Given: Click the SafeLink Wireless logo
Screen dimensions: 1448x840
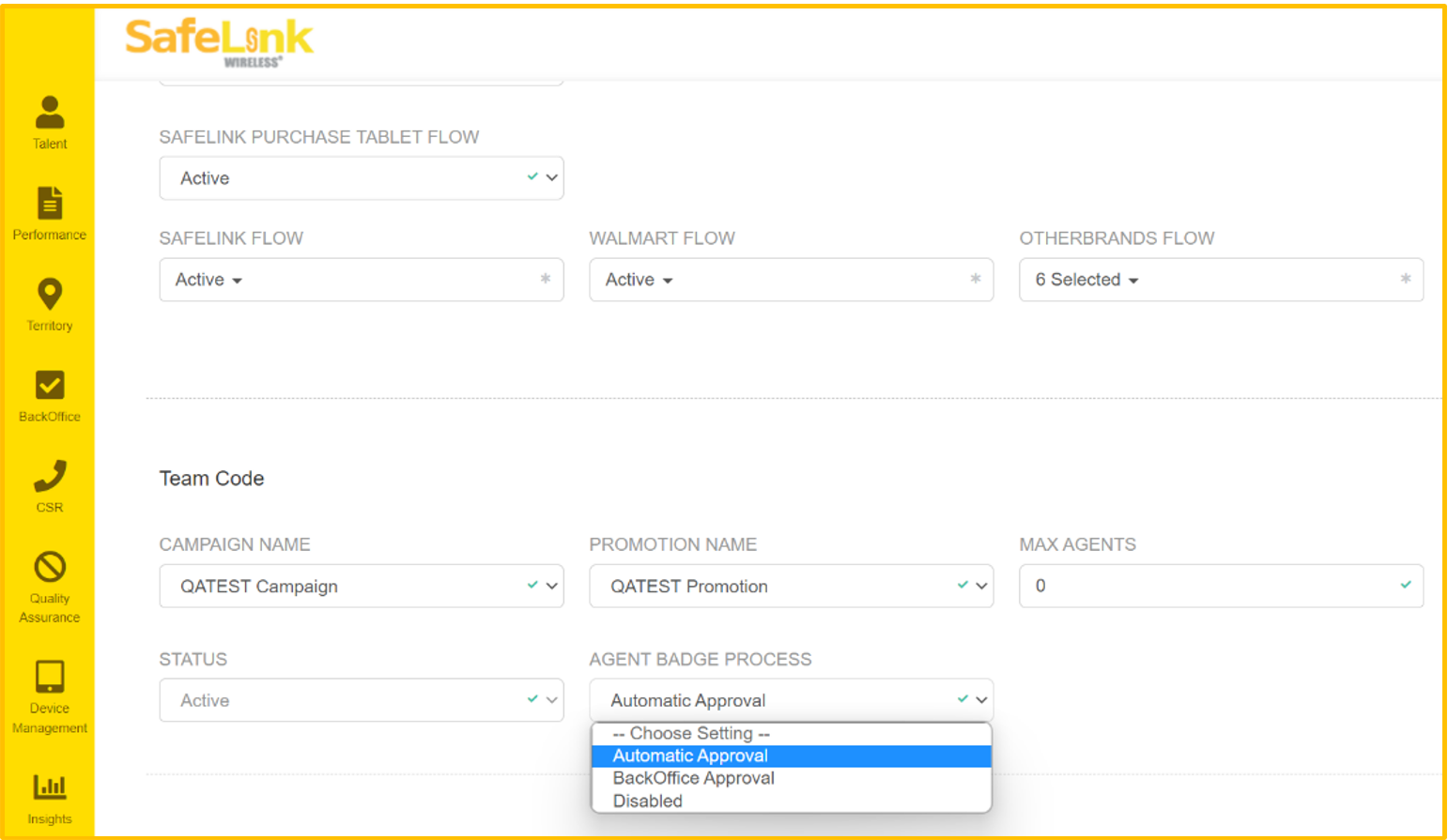Looking at the screenshot, I should click(x=219, y=43).
